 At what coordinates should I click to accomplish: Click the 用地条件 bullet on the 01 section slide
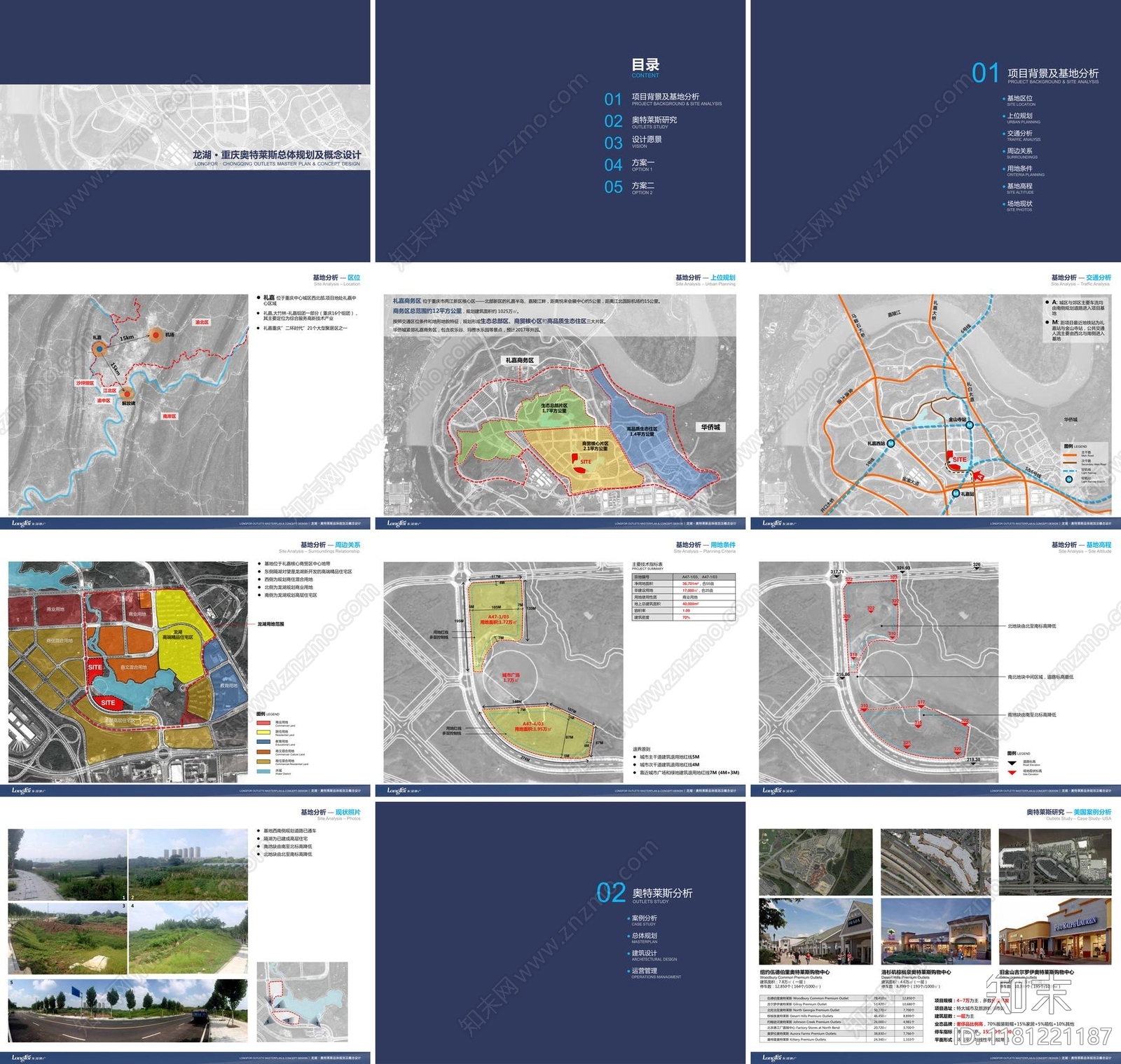pos(1024,171)
